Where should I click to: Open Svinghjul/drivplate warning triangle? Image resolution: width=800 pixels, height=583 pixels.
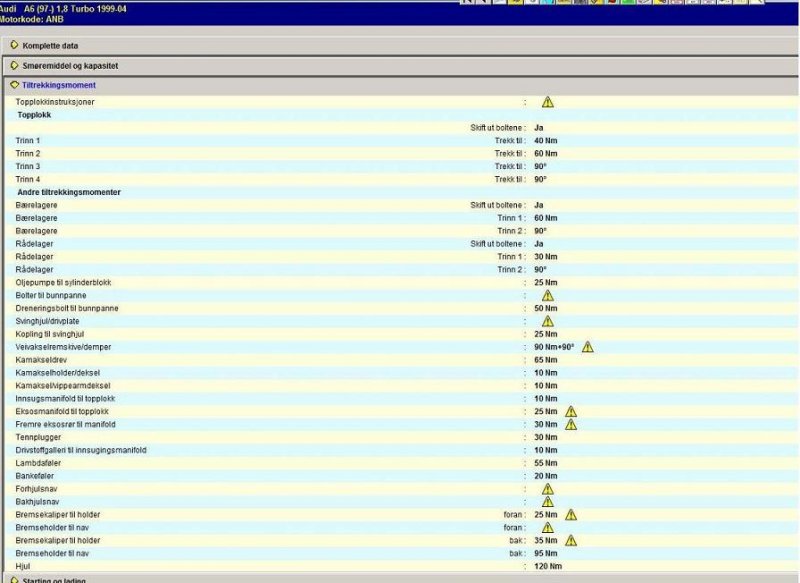547,321
